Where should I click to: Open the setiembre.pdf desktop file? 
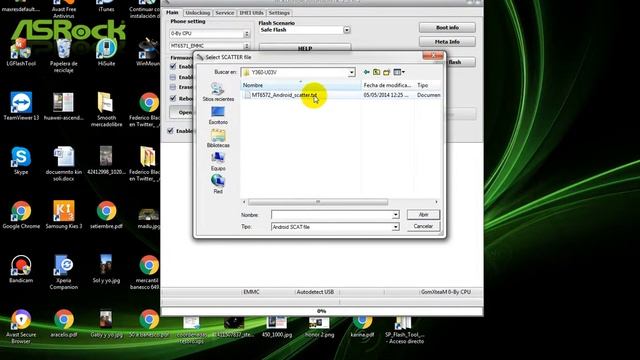click(106, 215)
